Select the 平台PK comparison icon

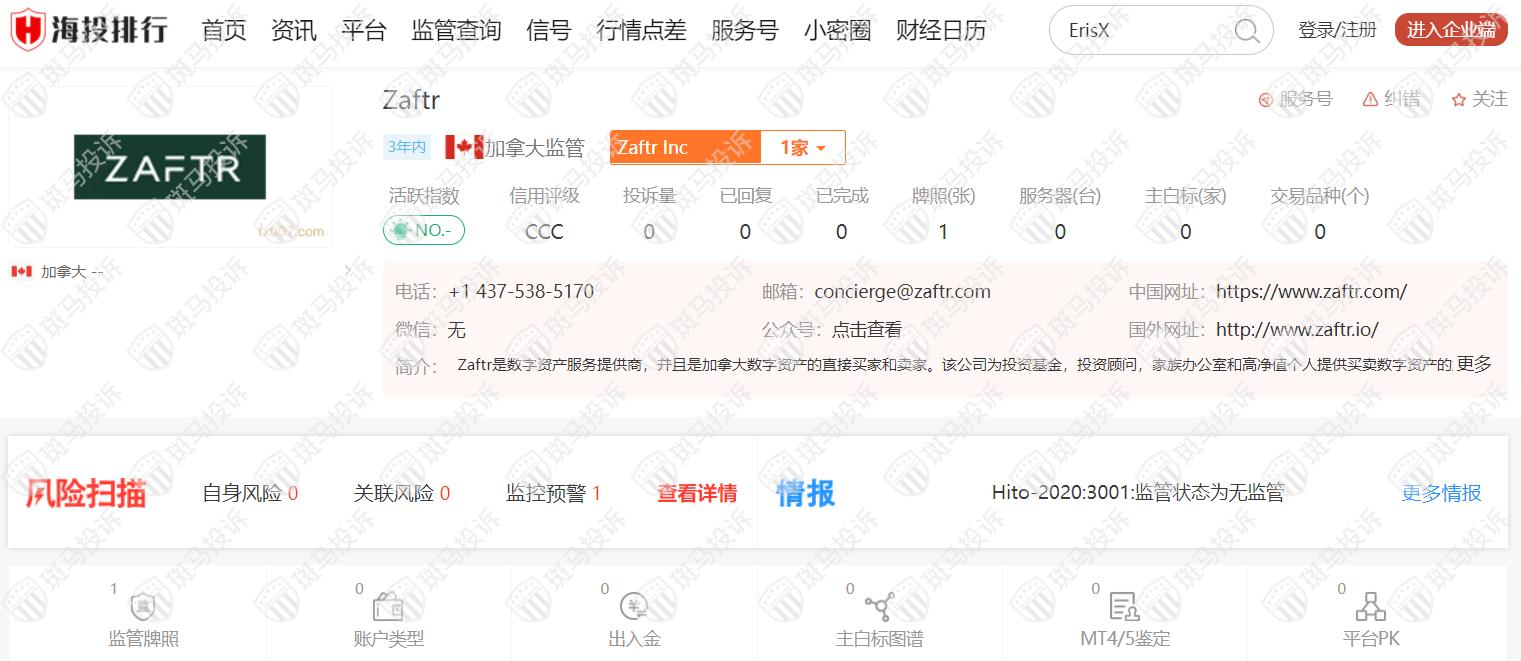1370,607
